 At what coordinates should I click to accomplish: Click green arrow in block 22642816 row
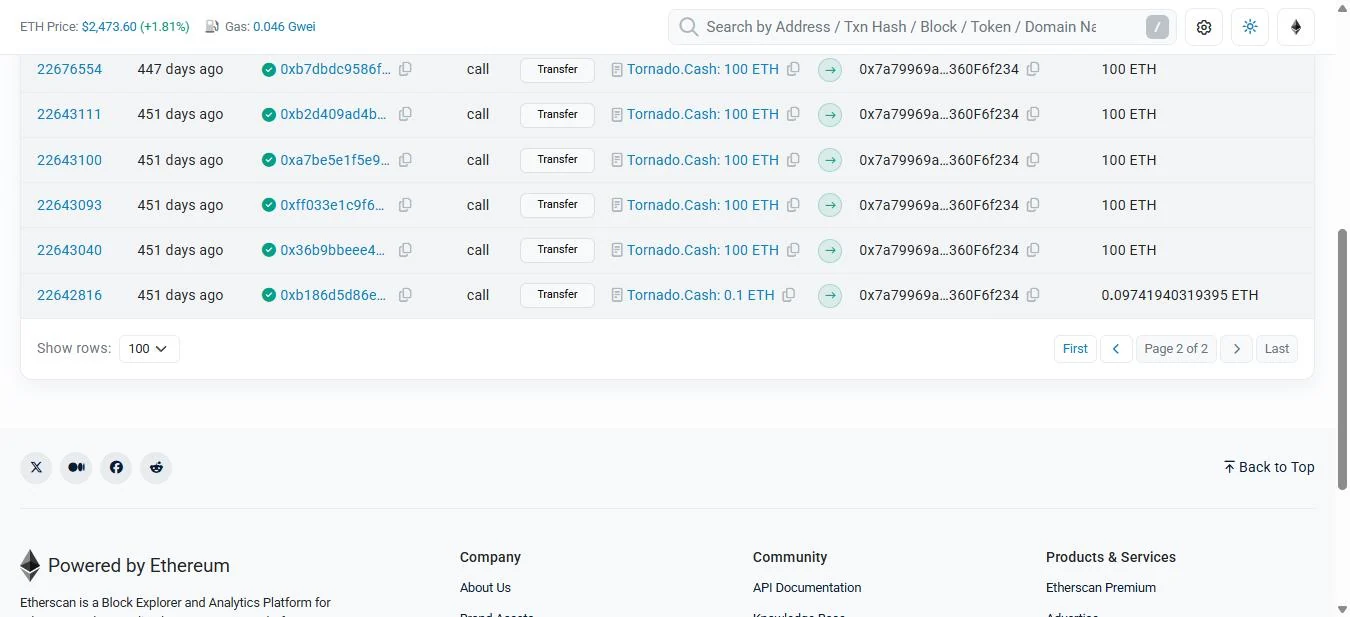coord(830,296)
